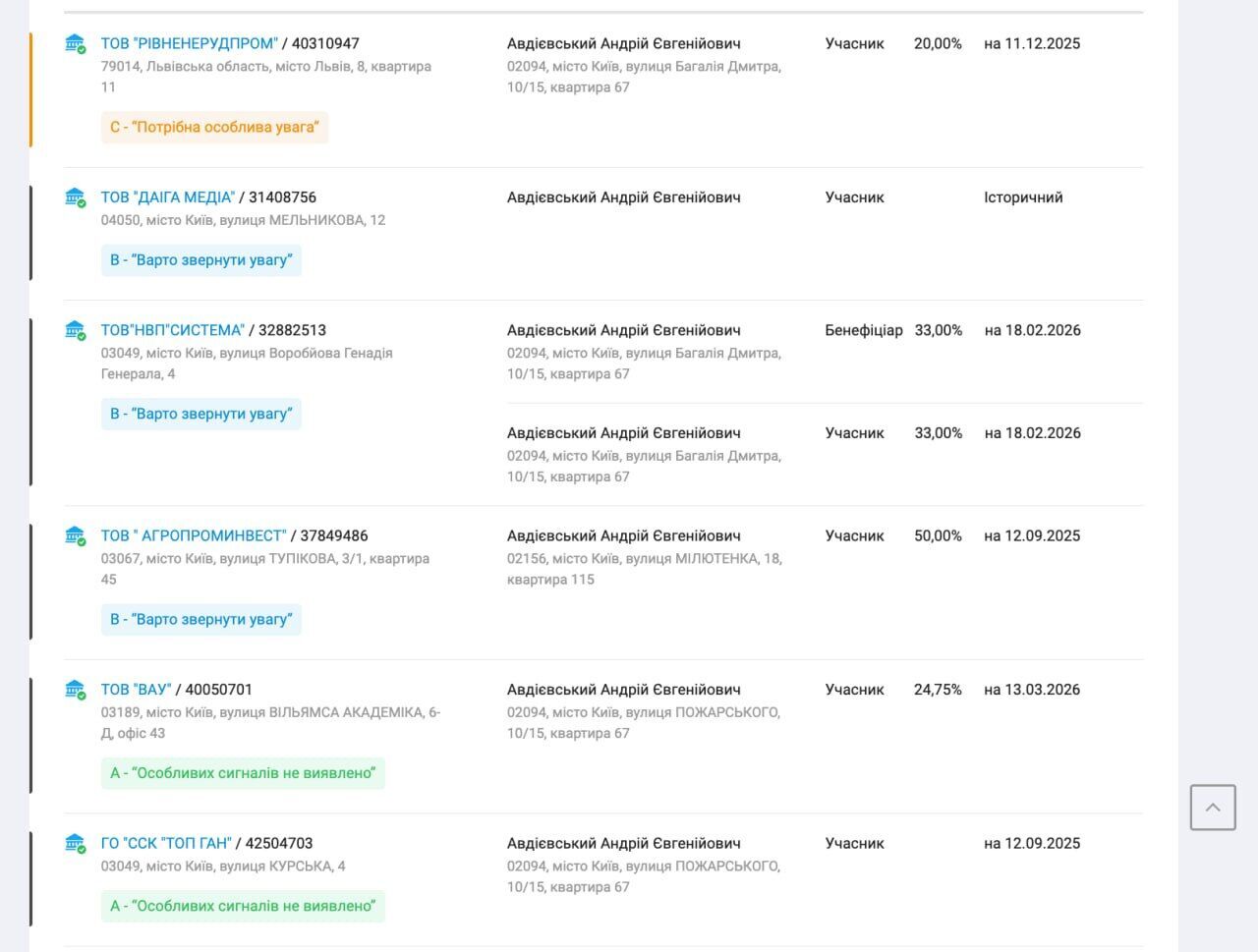This screenshot has width=1258, height=952.
Task: Click the company icon beside ТОВ "АГРОПРОМИНВЕСТ"
Action: [75, 535]
